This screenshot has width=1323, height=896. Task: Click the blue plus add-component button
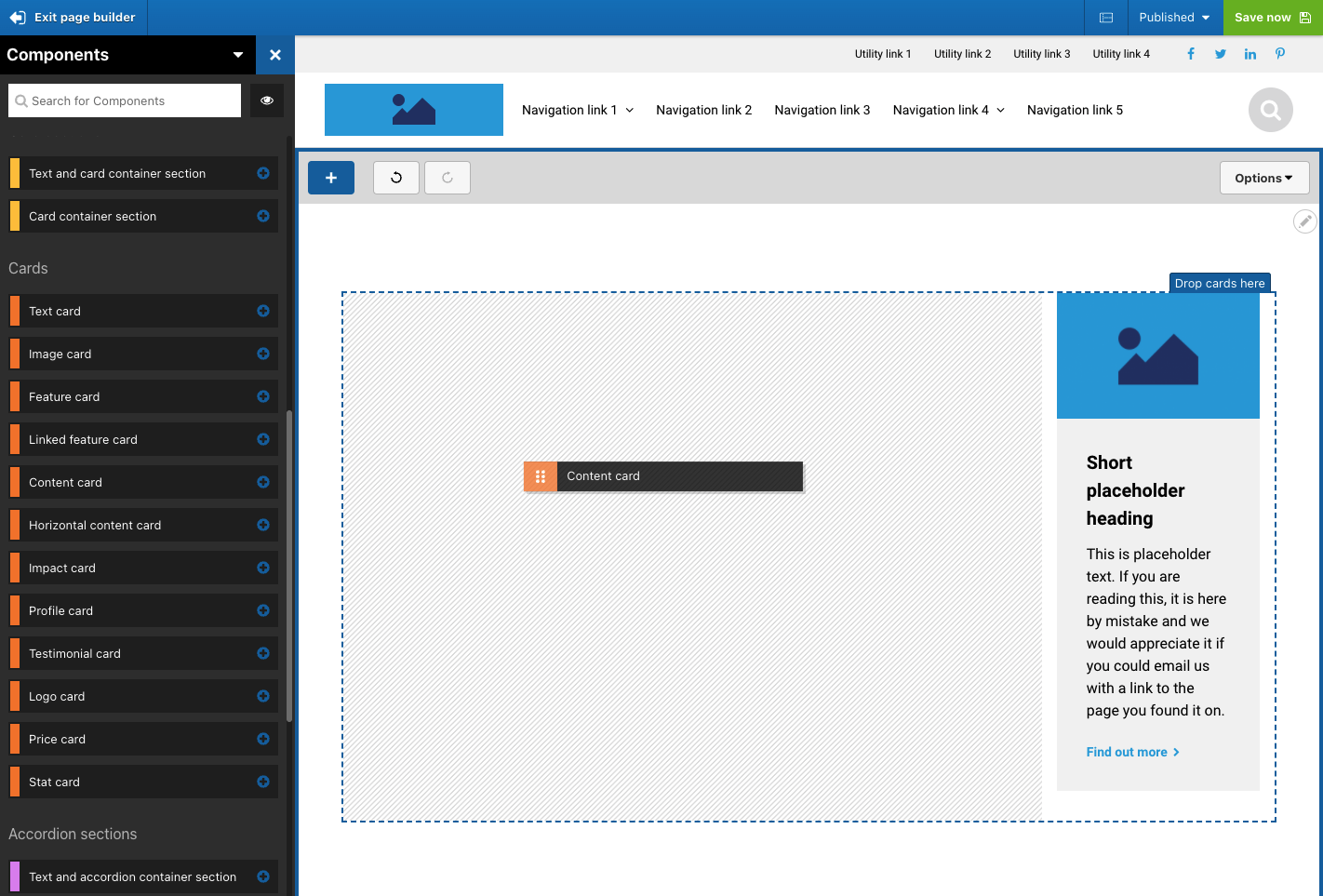tap(330, 178)
